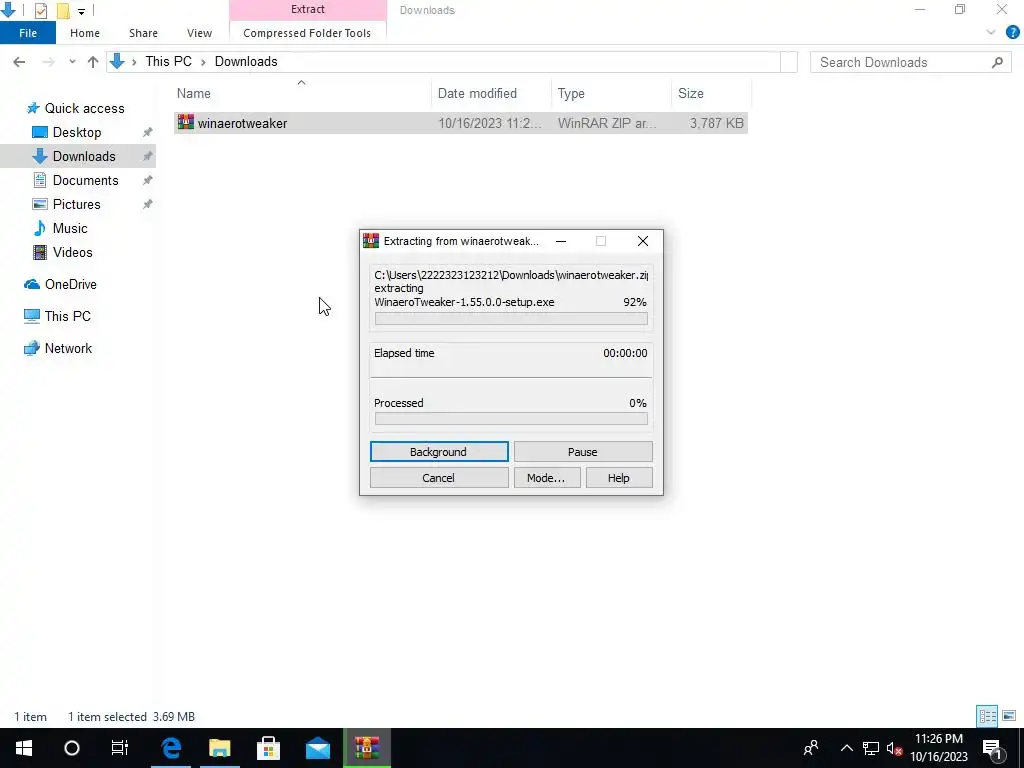Expand the breadcrumb chevron after This PC
This screenshot has width=1024, height=768.
[203, 62]
